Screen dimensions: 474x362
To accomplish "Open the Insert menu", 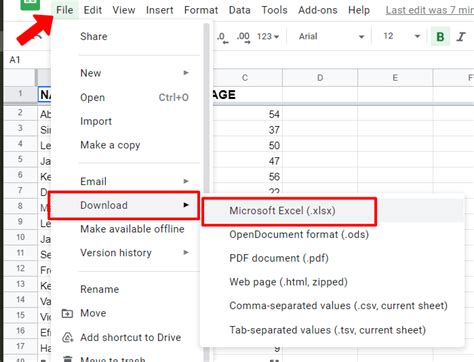I will tap(159, 10).
